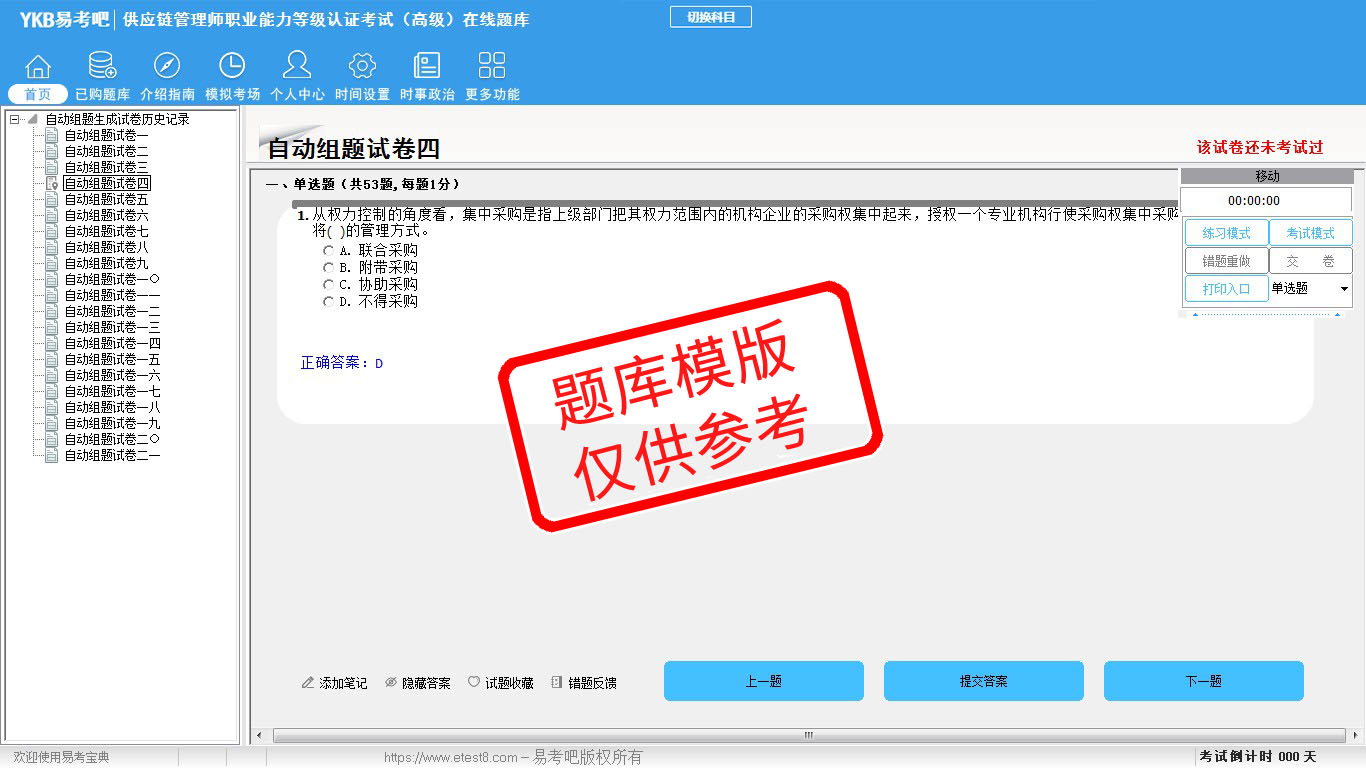Viewport: 1366px width, 768px height.
Task: Open the 模拟考场 clock icon
Action: pos(232,66)
